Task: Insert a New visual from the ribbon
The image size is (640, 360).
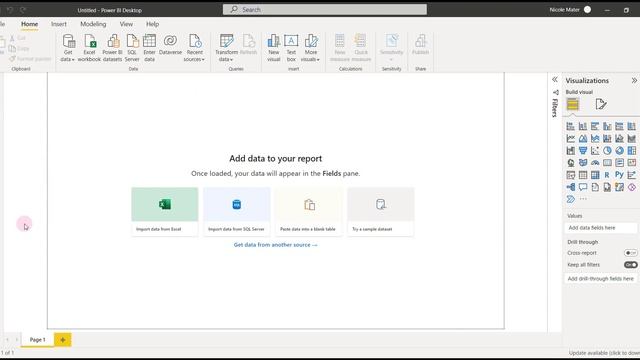Action: pos(273,48)
